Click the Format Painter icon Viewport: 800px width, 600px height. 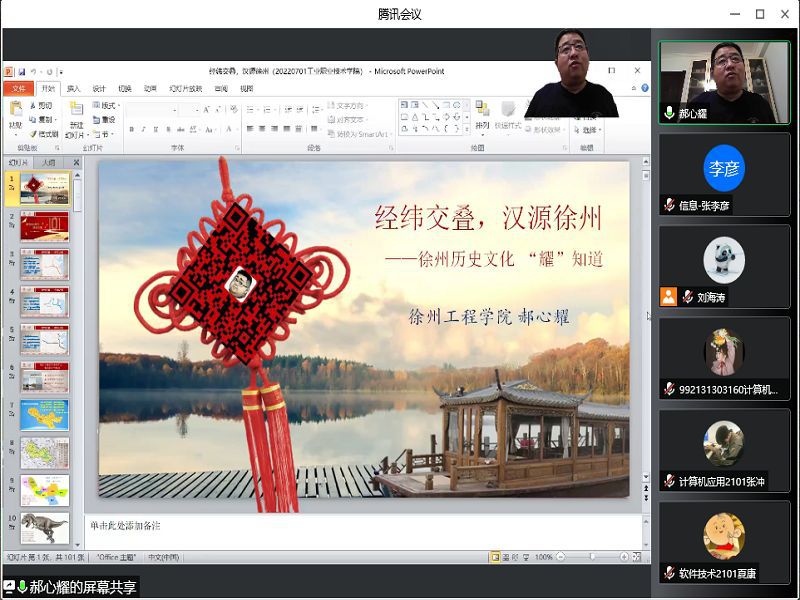[x=44, y=134]
